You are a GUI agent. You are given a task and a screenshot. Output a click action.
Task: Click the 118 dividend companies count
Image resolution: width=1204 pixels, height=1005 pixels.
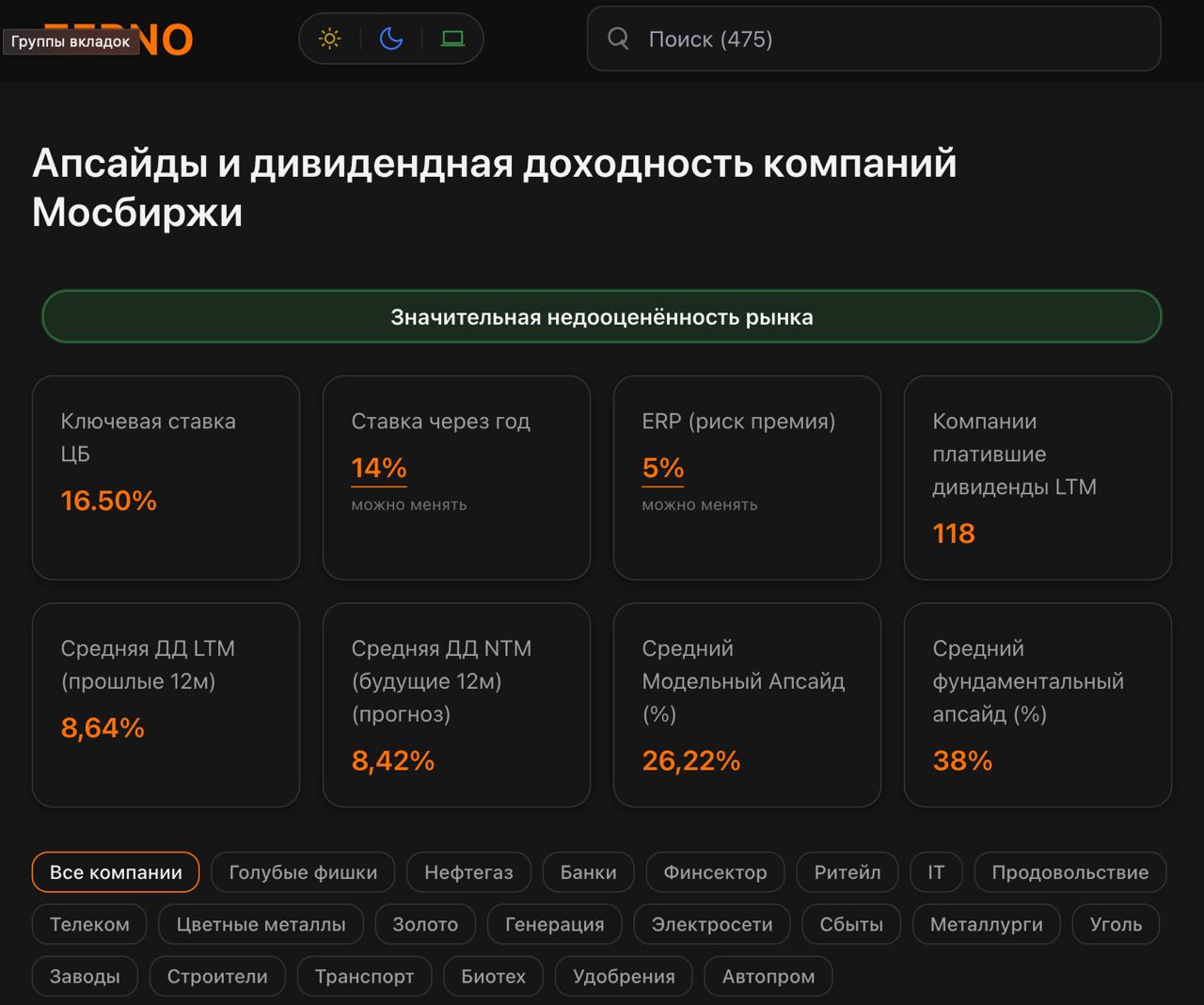pyautogui.click(x=954, y=534)
